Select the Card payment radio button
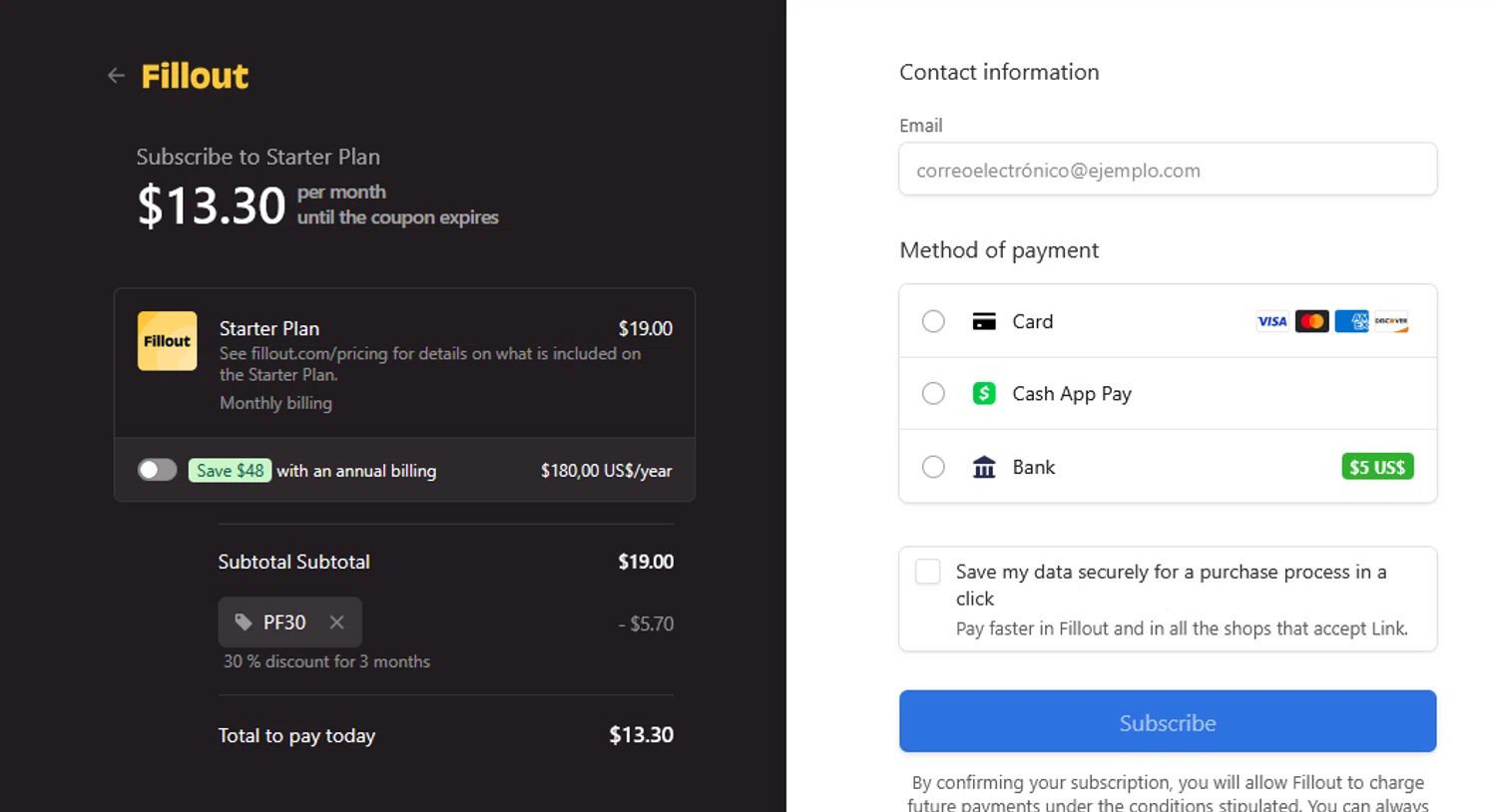 pyautogui.click(x=933, y=321)
